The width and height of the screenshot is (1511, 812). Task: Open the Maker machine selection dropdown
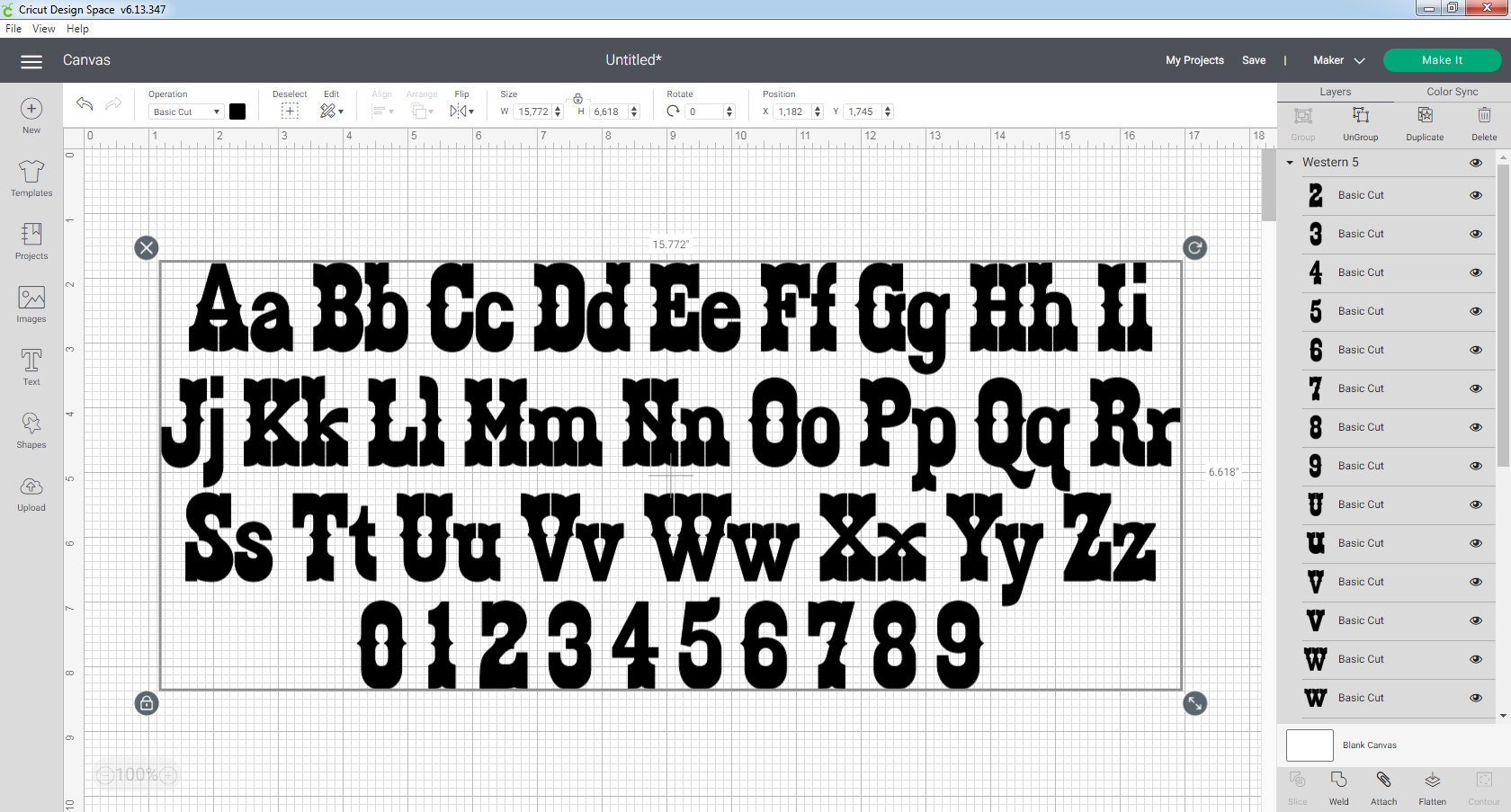(x=1337, y=60)
